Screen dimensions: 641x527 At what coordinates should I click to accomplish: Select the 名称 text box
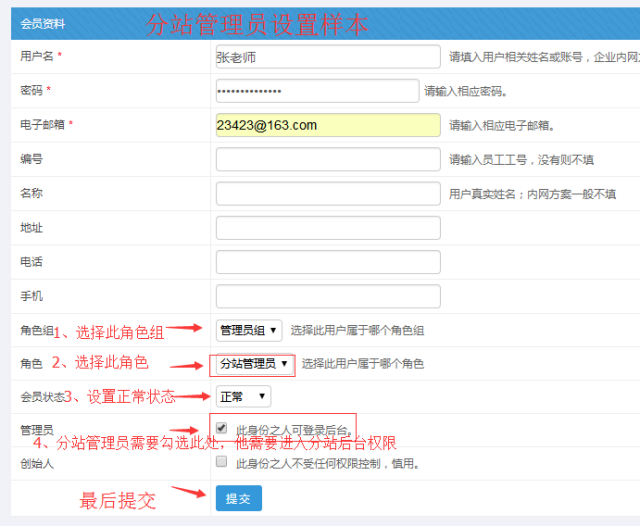pos(327,193)
